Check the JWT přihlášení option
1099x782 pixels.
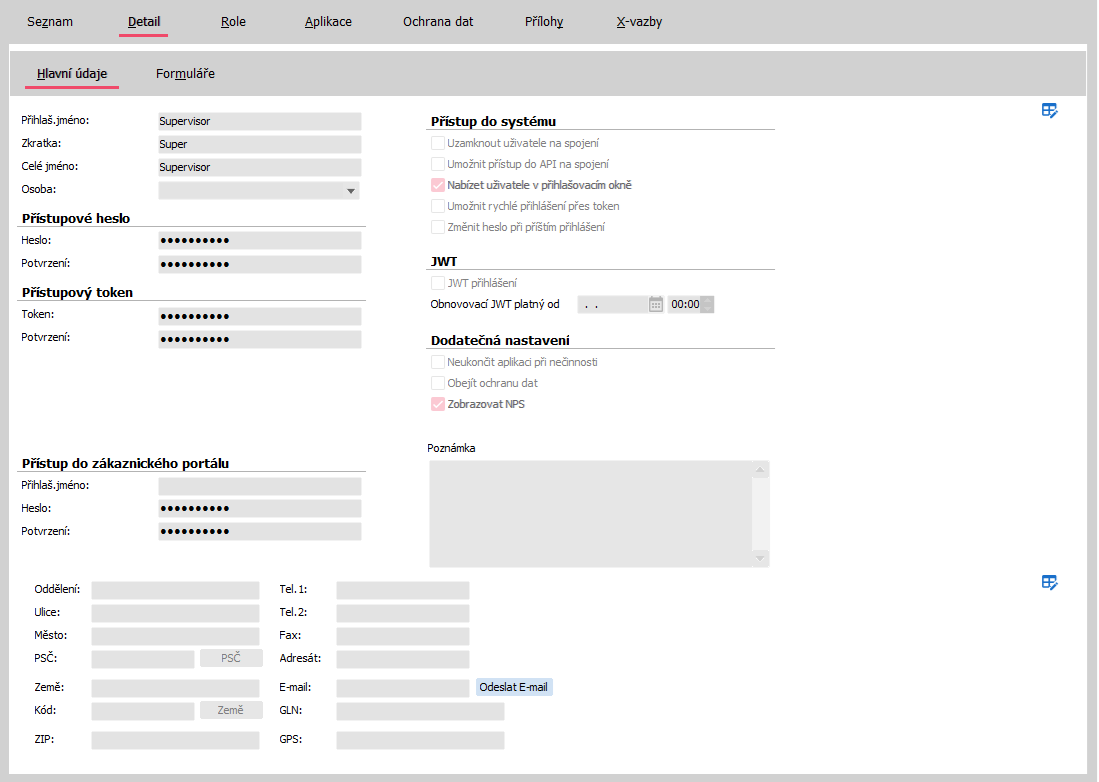tap(438, 283)
